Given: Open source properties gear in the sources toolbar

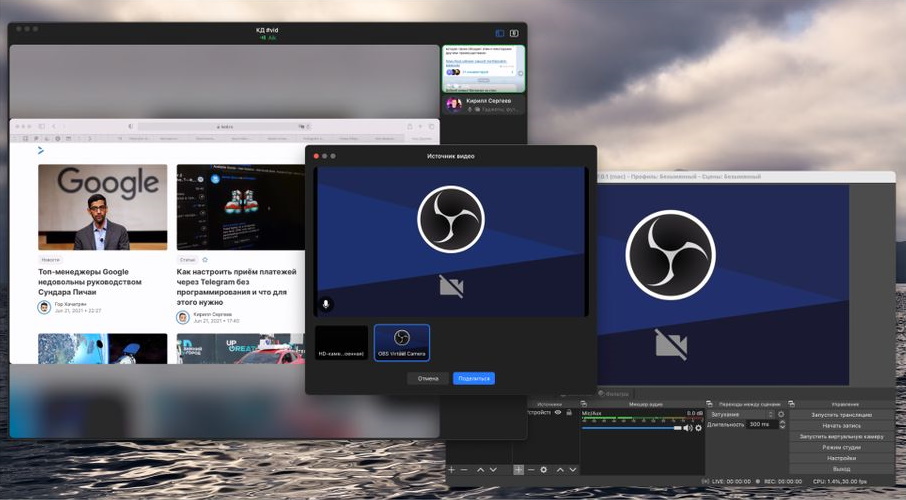Looking at the screenshot, I should (x=544, y=470).
